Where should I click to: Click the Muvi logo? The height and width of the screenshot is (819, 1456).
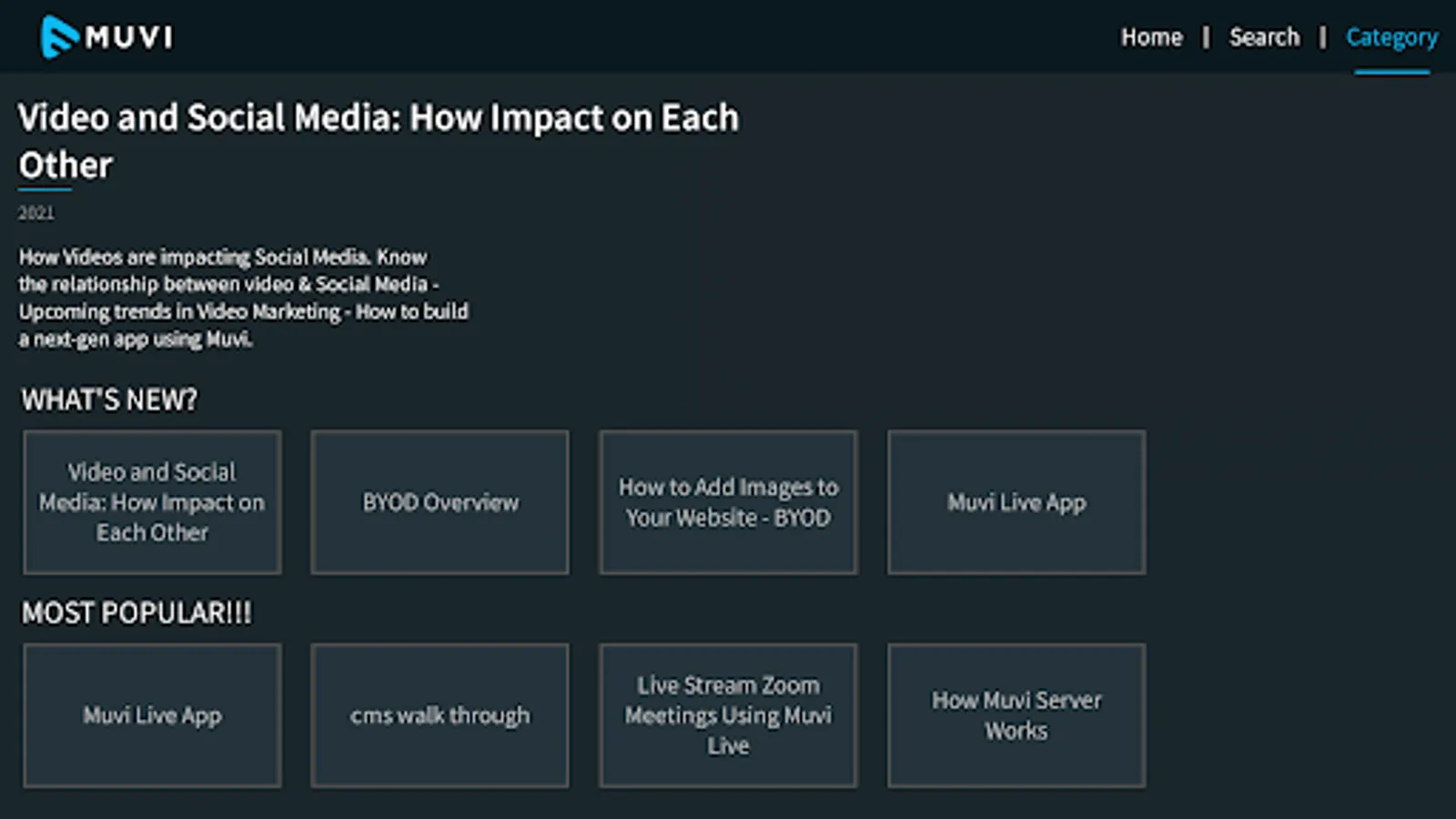click(x=106, y=37)
